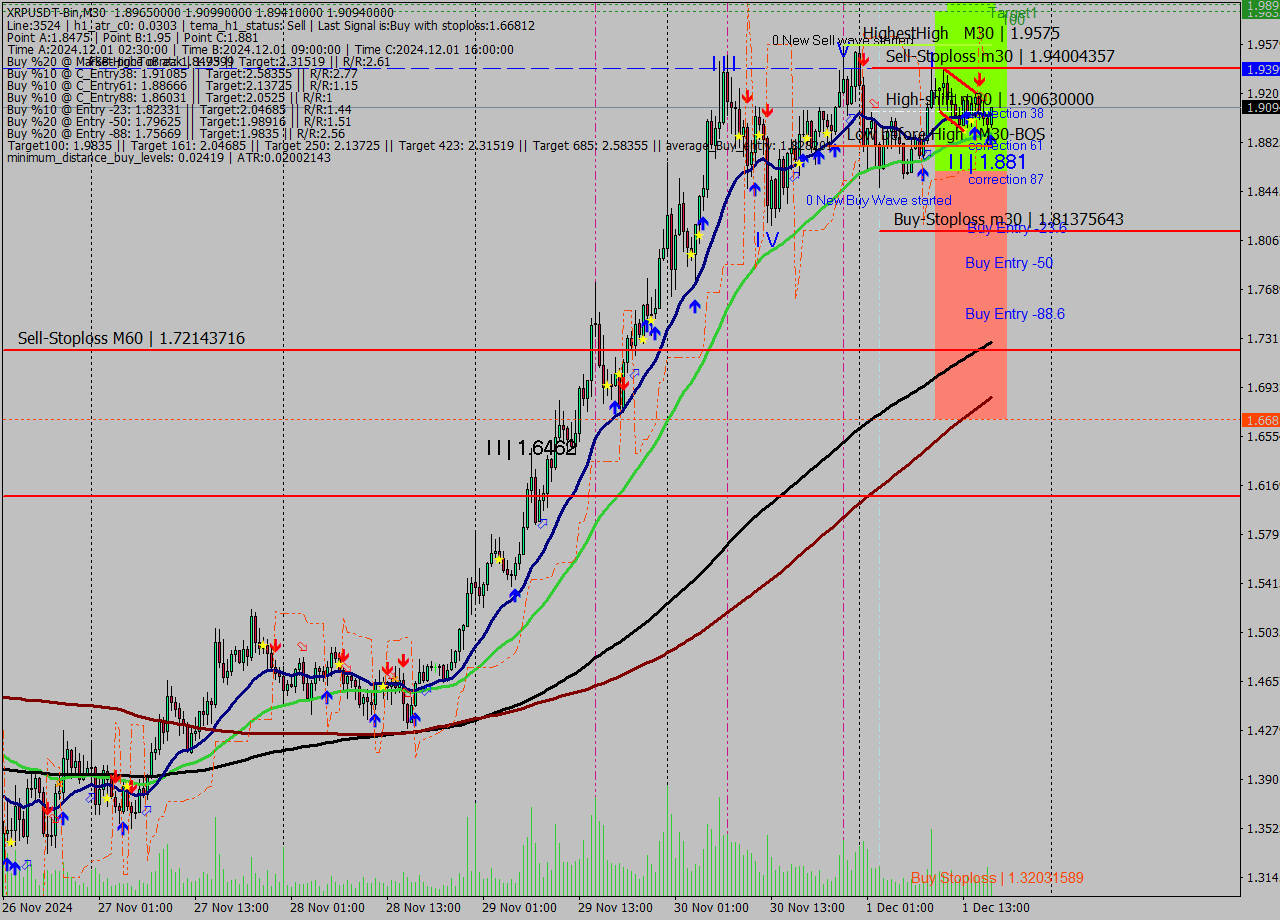Click the 'correction 61' label
This screenshot has height=920, width=1280.
click(1006, 145)
